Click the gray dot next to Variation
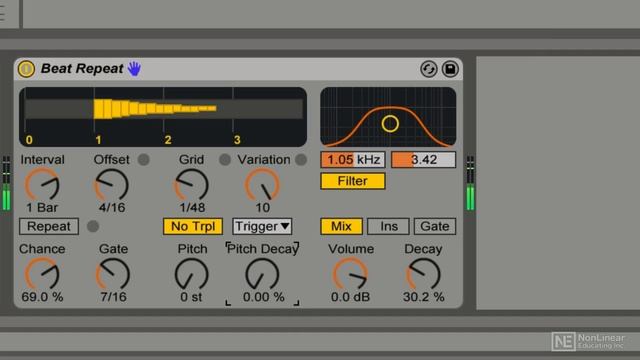Screen dimensions: 640x360 click(301, 160)
